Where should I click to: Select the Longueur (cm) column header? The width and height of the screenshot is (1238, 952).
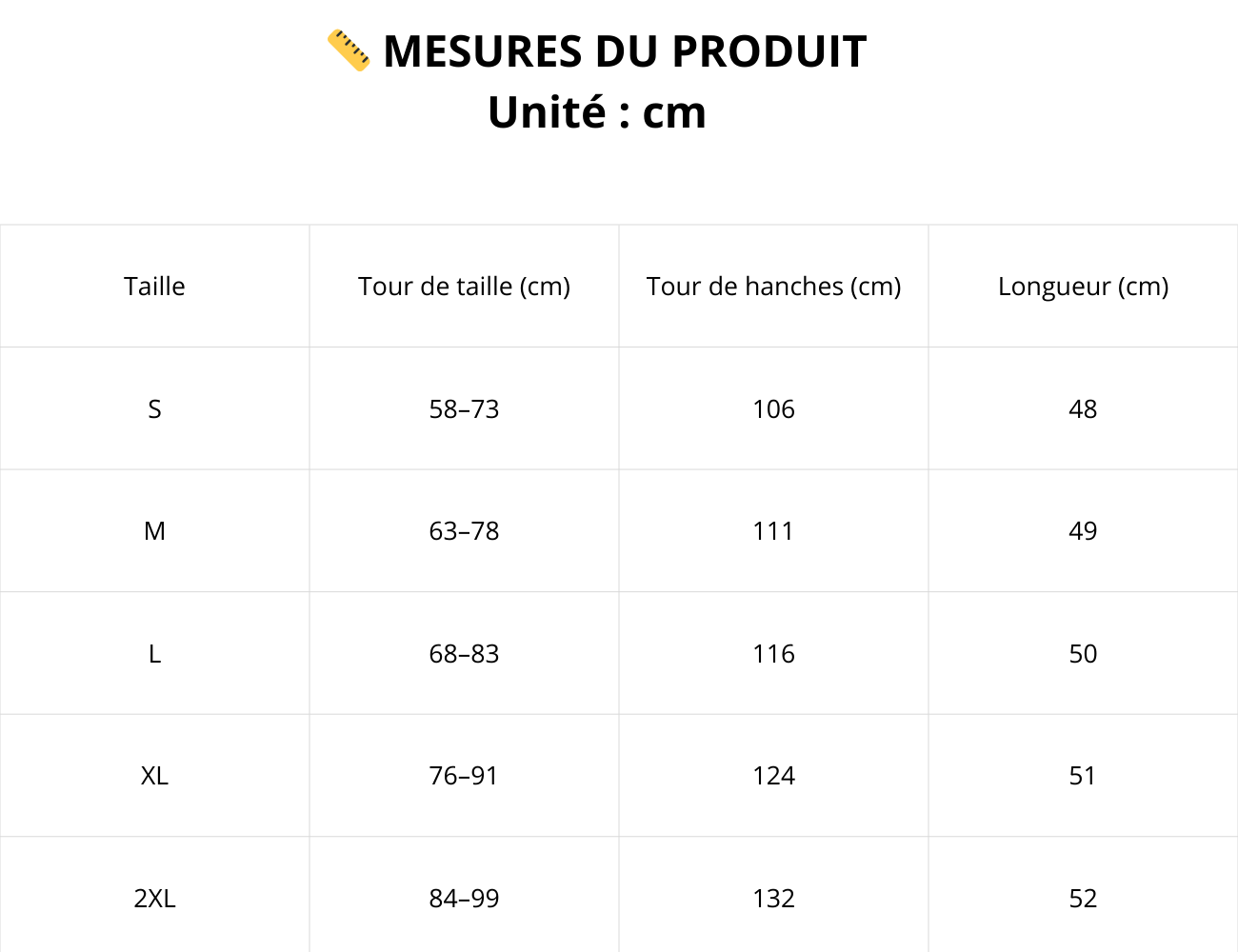1083,287
